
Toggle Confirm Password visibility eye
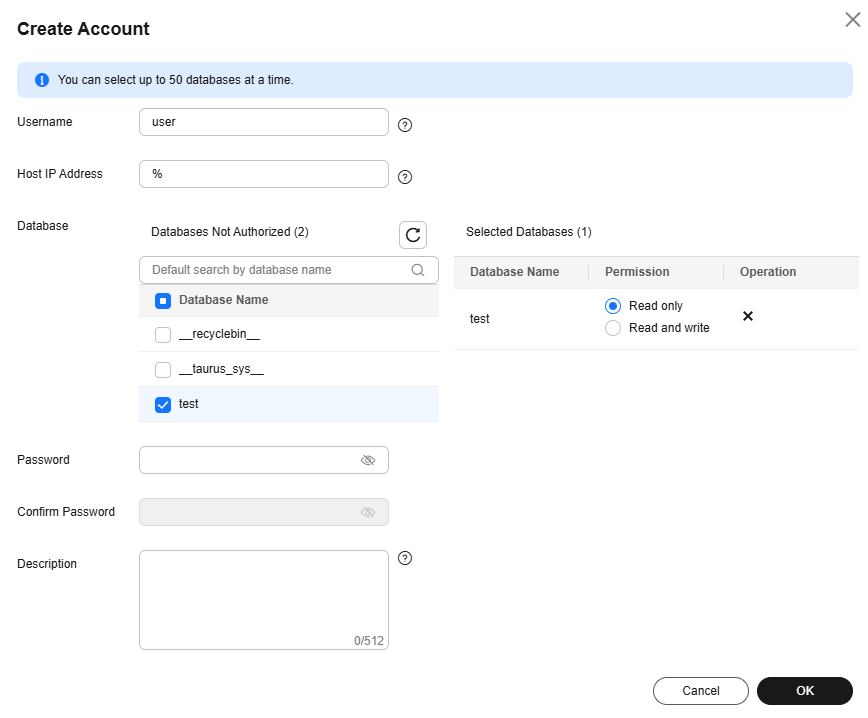click(x=368, y=512)
